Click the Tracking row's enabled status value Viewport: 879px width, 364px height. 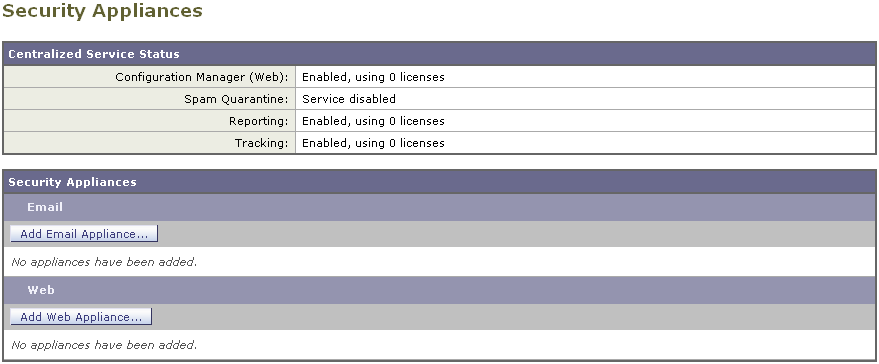tap(373, 143)
